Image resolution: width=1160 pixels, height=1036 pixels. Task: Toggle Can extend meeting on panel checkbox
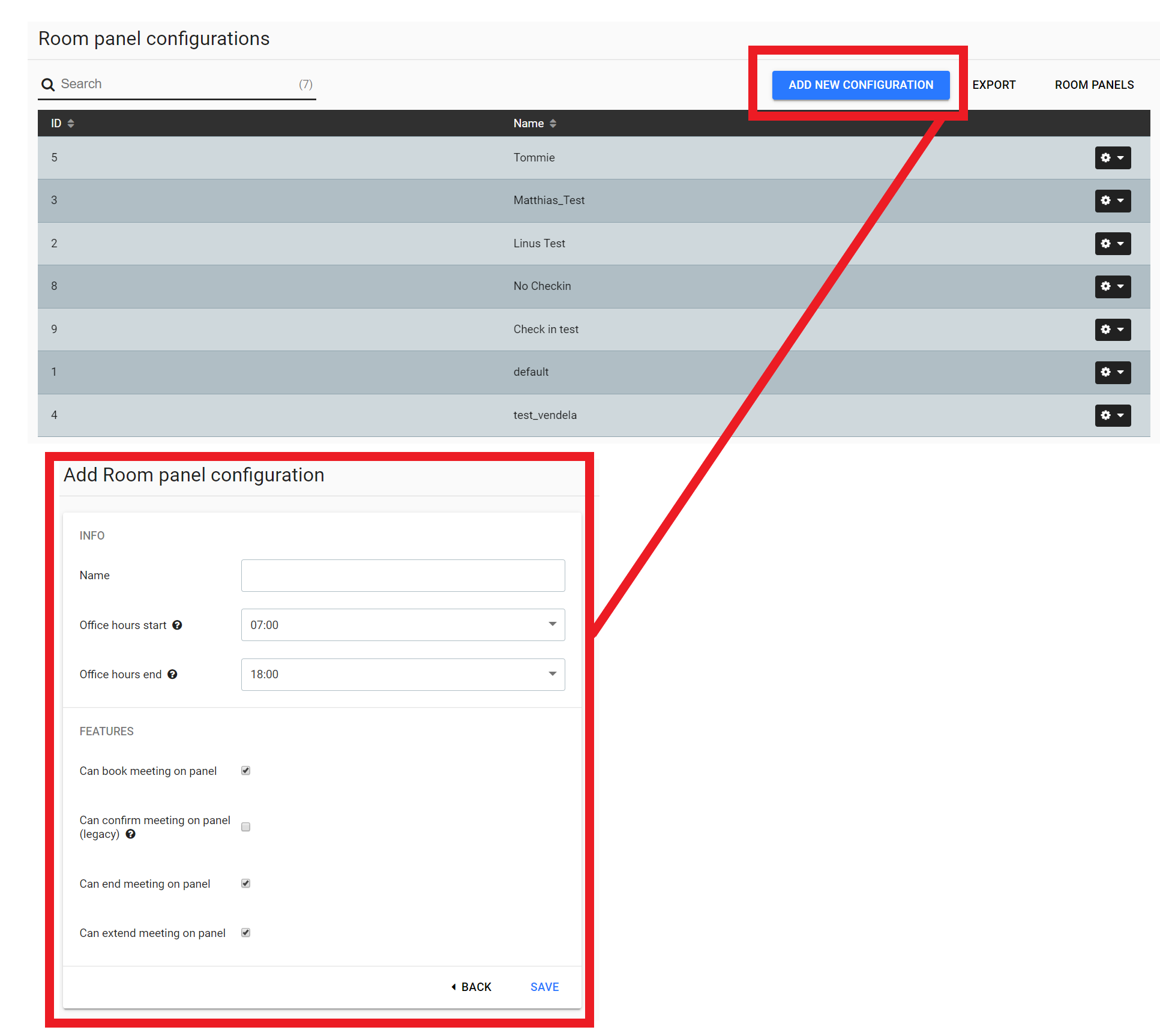(x=245, y=932)
